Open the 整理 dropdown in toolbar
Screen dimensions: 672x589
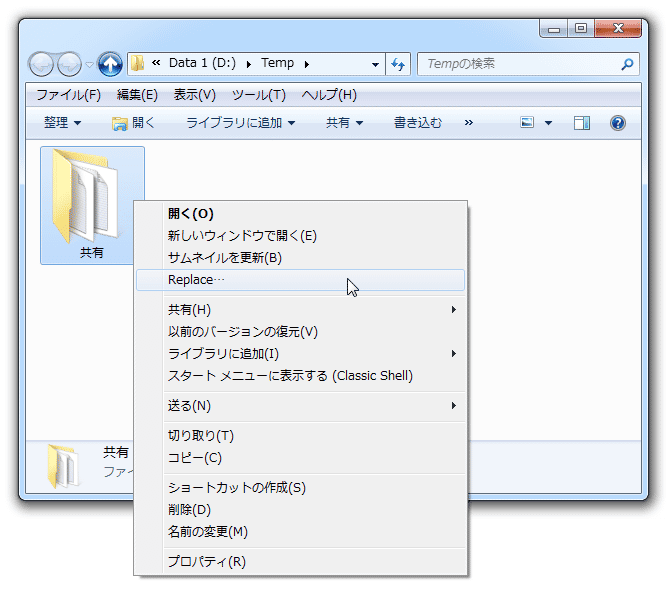click(62, 123)
